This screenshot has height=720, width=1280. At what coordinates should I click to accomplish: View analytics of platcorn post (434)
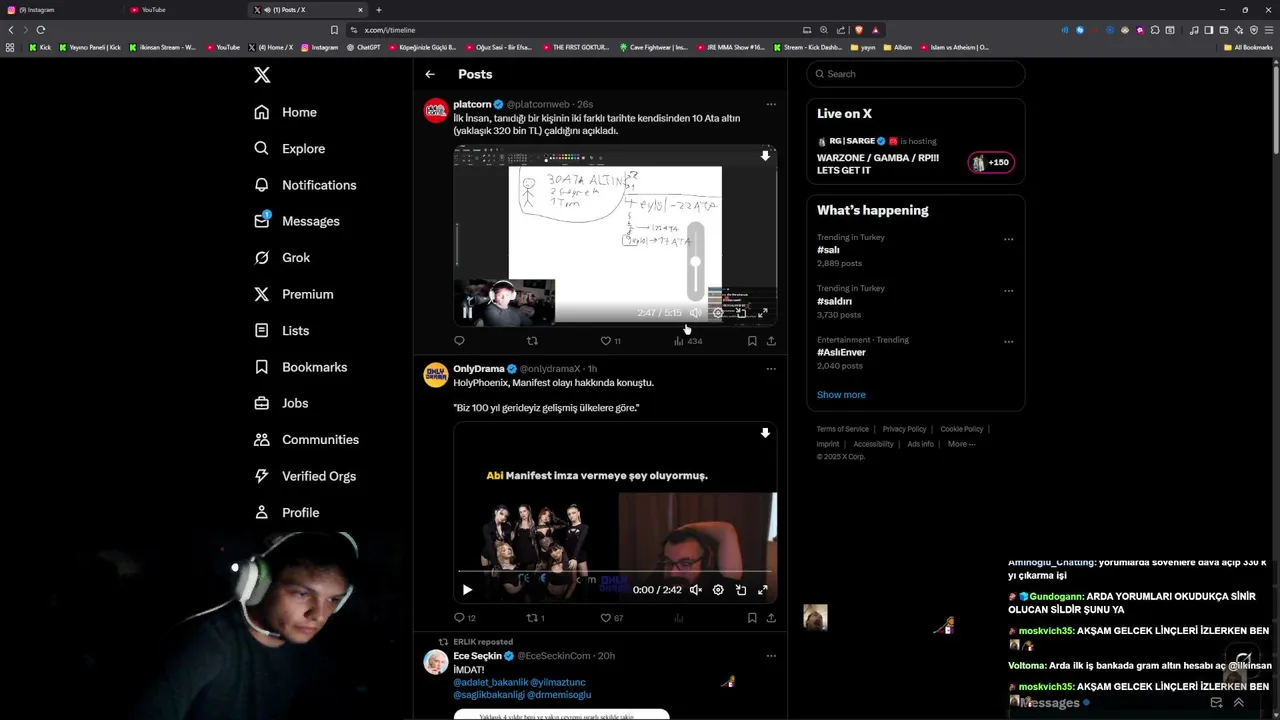(688, 341)
